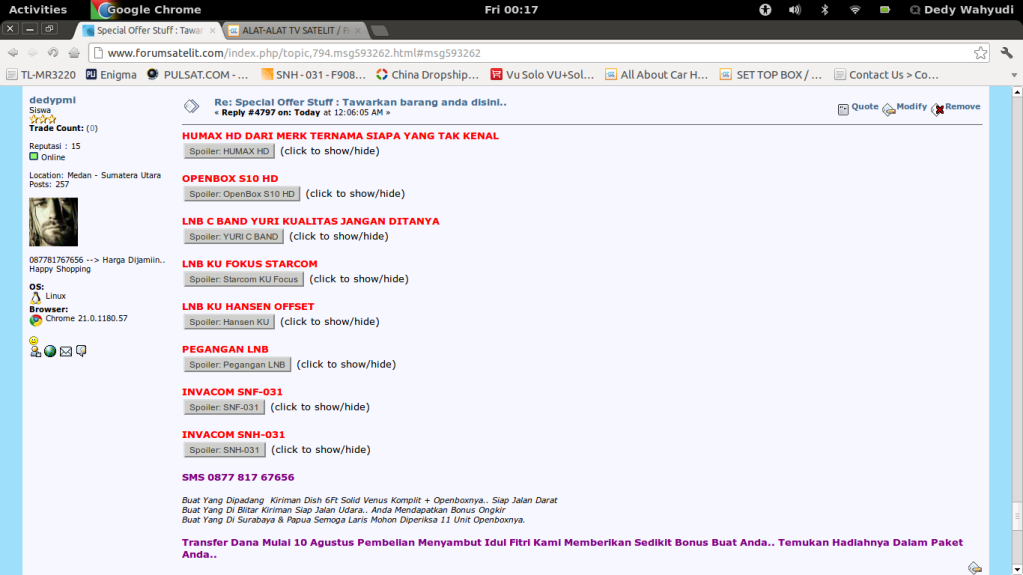
Task: Open the All About Car H bookmark
Action: (656, 75)
